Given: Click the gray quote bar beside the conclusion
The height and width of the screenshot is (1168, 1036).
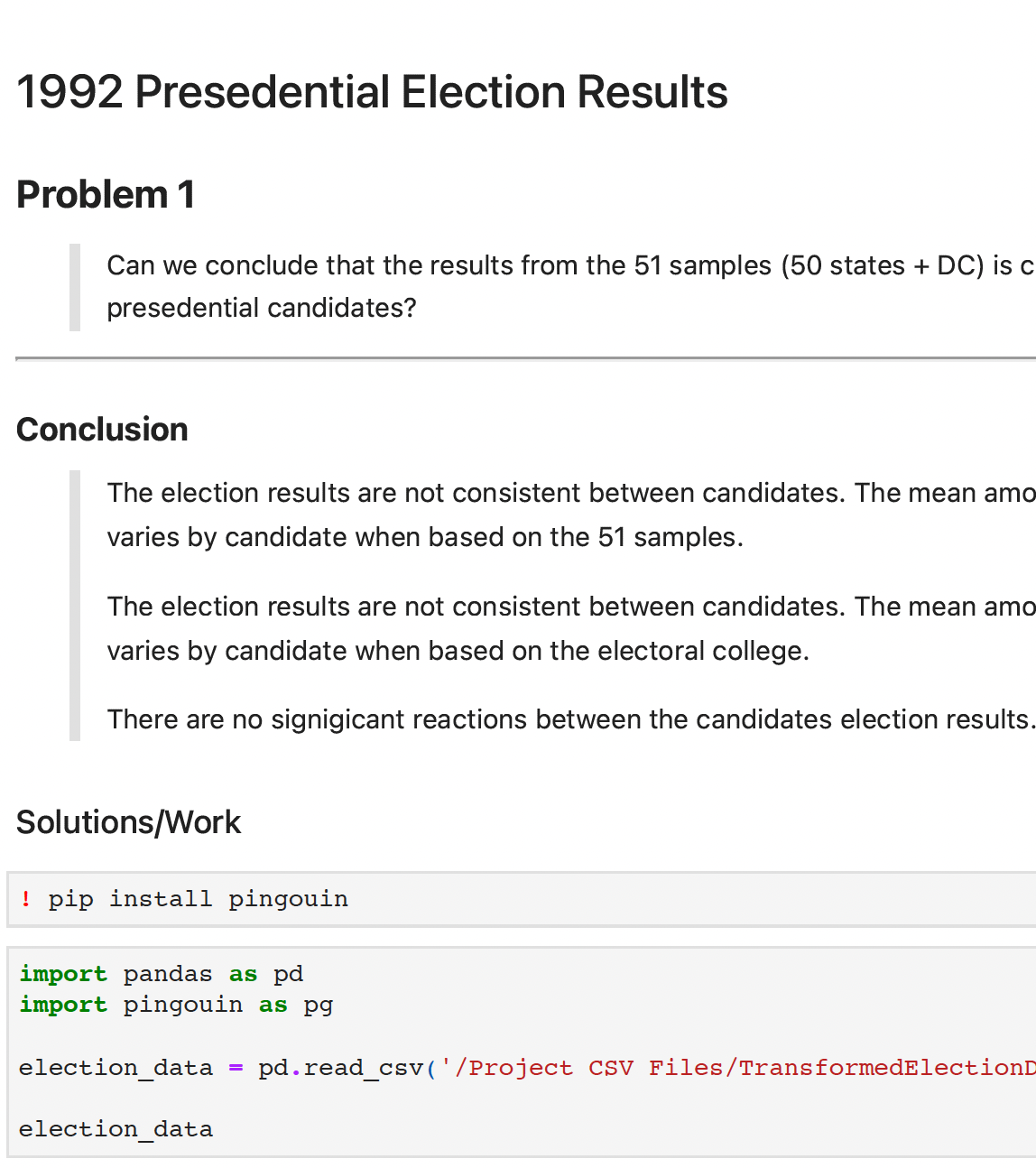Looking at the screenshot, I should (x=75, y=605).
